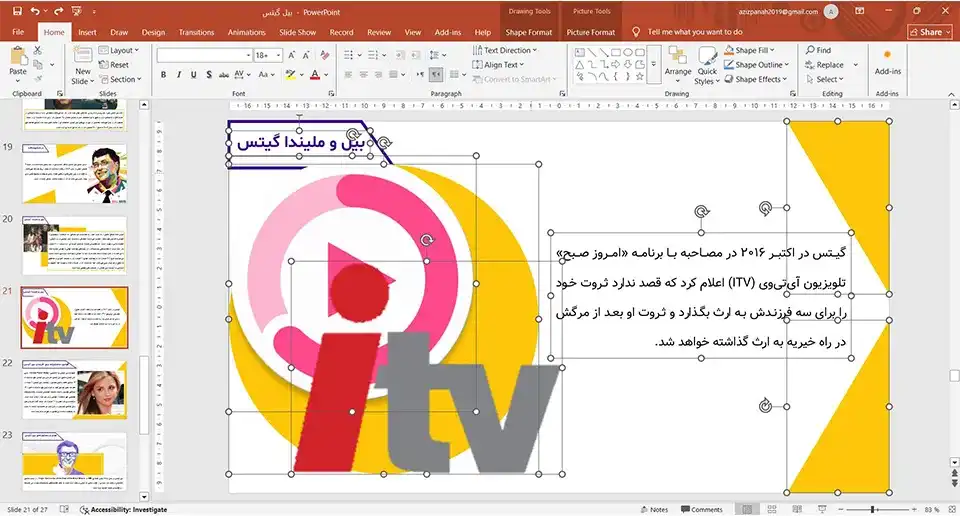Insert a star from the shapes gallery
The height and width of the screenshot is (516, 960).
[x=639, y=77]
